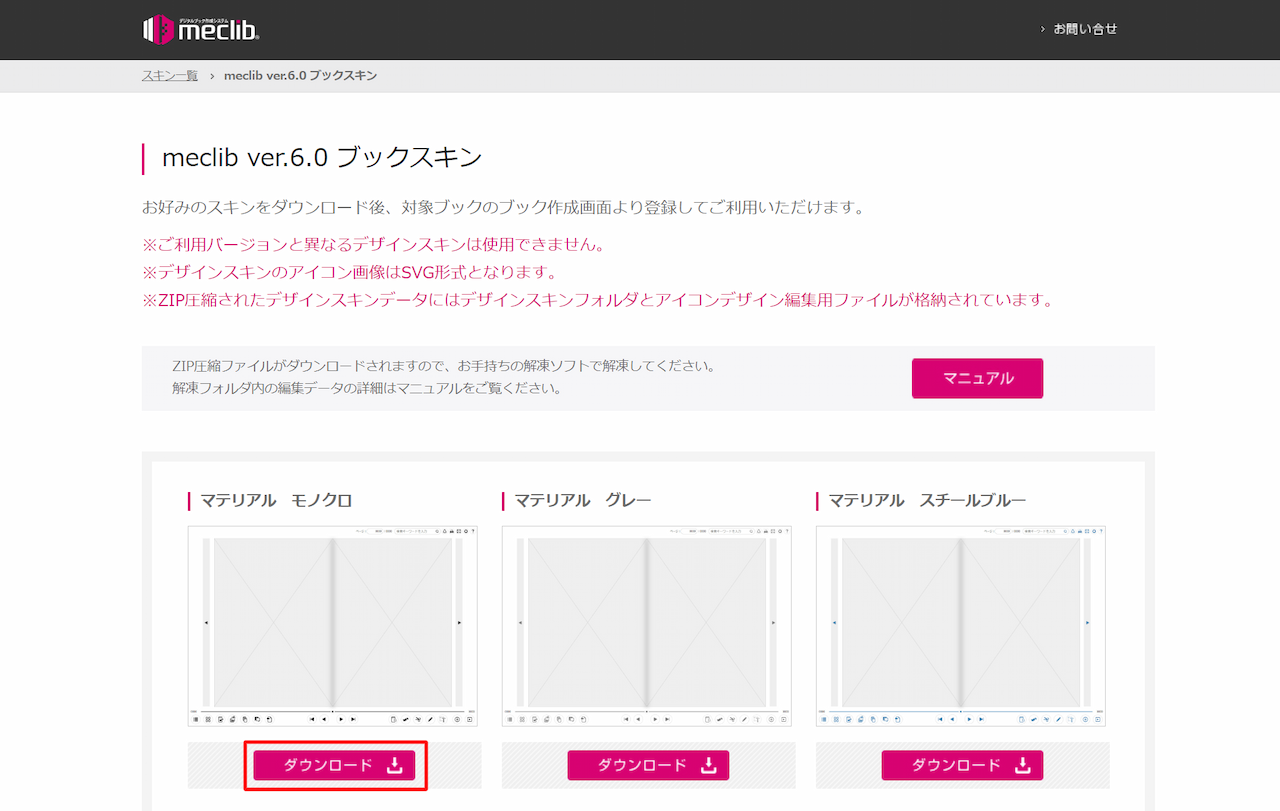The width and height of the screenshot is (1280, 811).
Task: Click download arrow icon on グレー button
Action: (709, 766)
